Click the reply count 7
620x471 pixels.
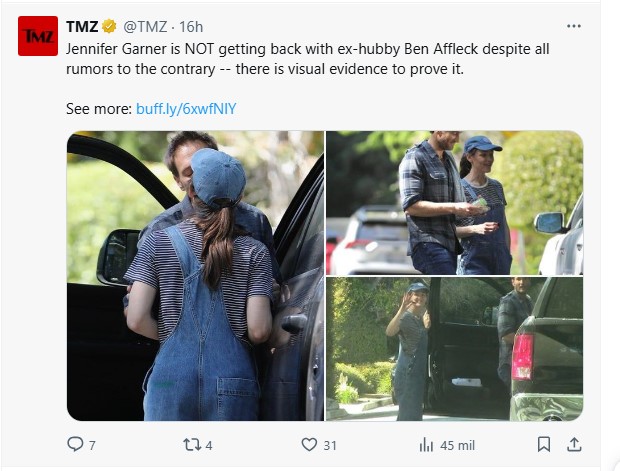click(x=92, y=446)
